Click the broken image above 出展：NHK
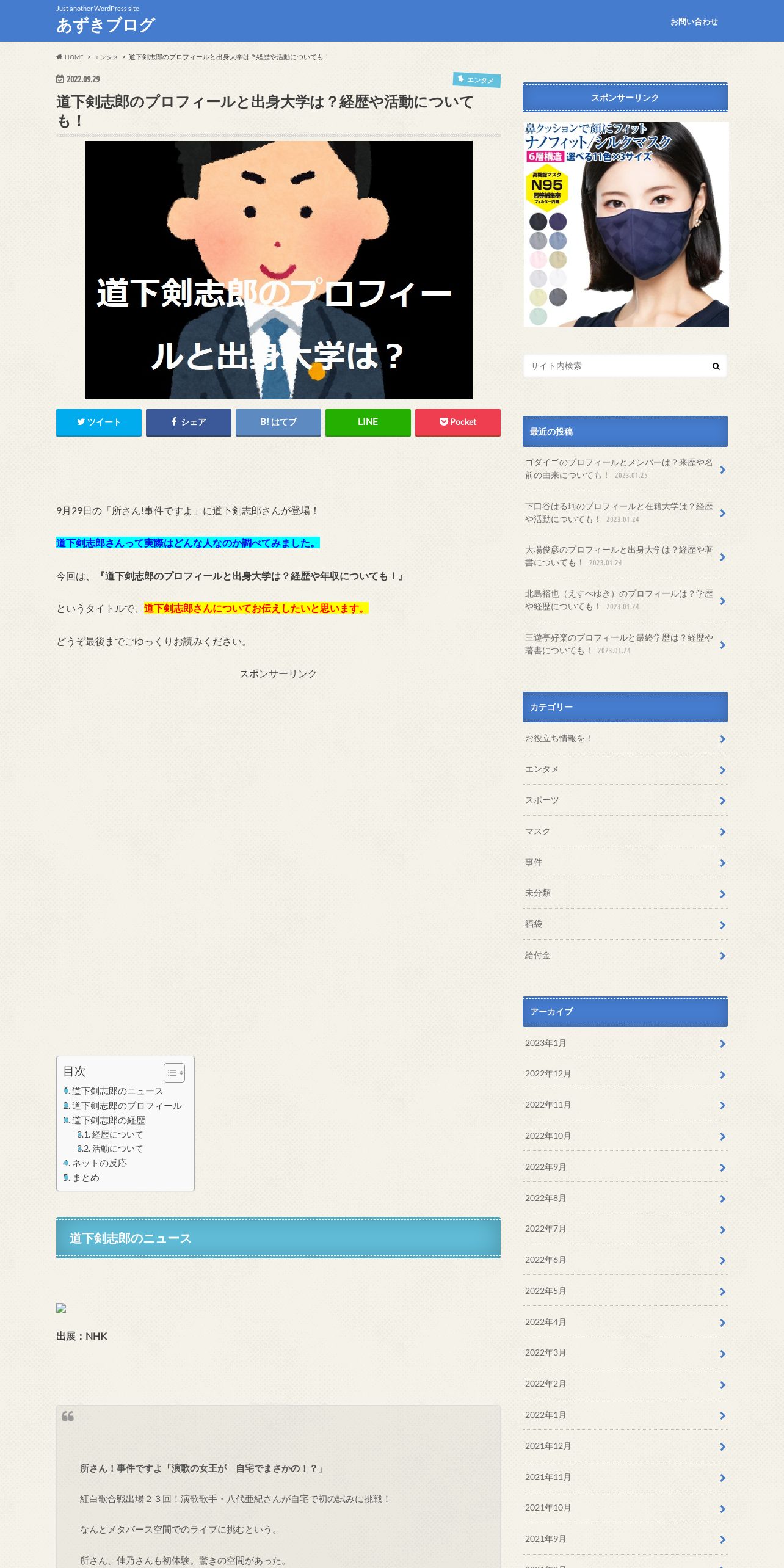 pos(61,1308)
